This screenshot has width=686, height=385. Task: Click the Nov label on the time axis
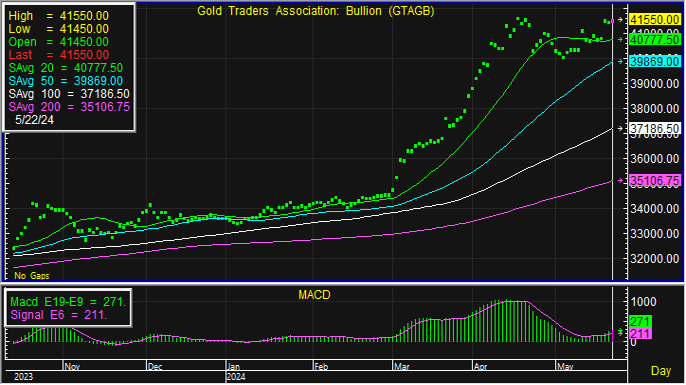[x=72, y=367]
